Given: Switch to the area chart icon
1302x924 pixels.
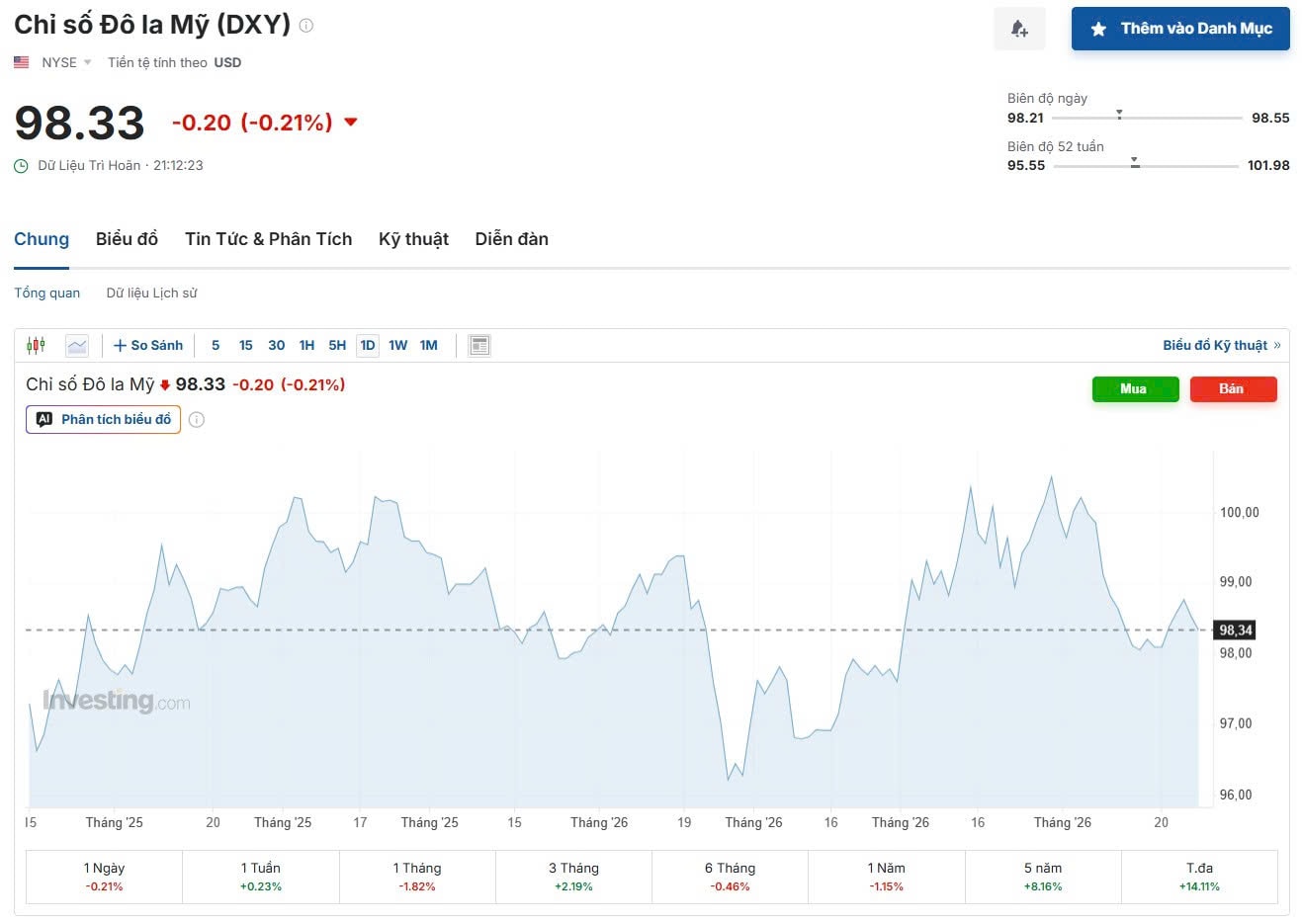Looking at the screenshot, I should click(x=77, y=345).
